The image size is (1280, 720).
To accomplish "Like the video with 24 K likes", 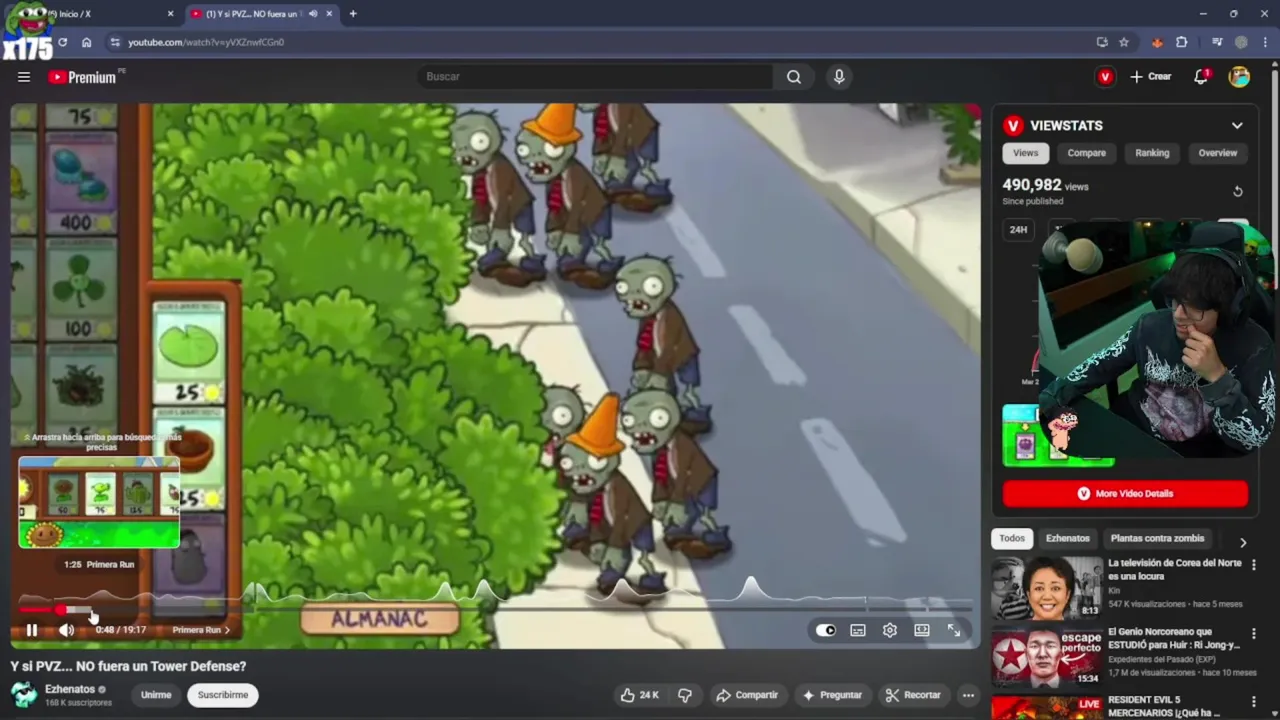I will (x=639, y=695).
